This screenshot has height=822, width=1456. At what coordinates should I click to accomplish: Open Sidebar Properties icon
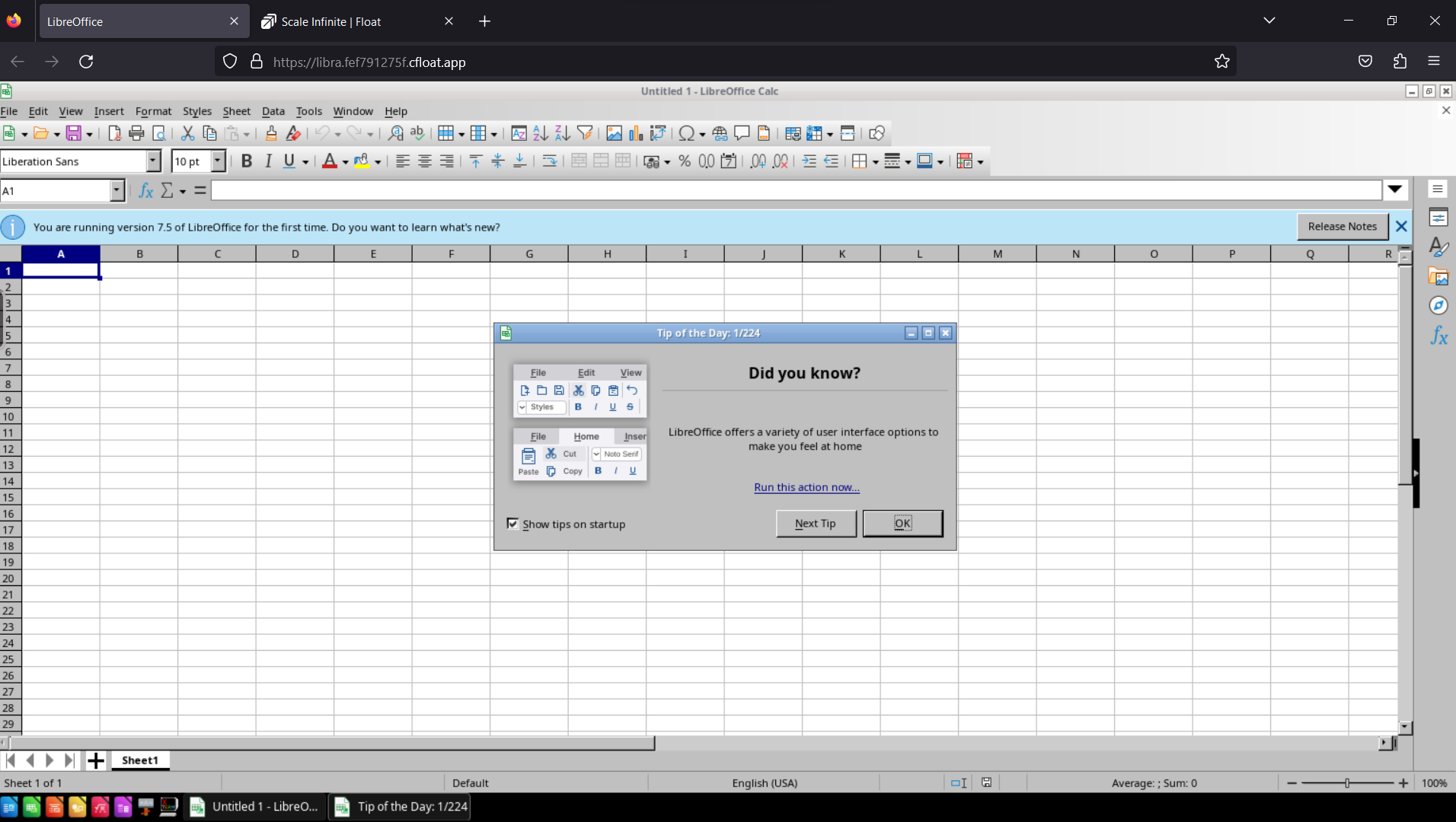1438,218
